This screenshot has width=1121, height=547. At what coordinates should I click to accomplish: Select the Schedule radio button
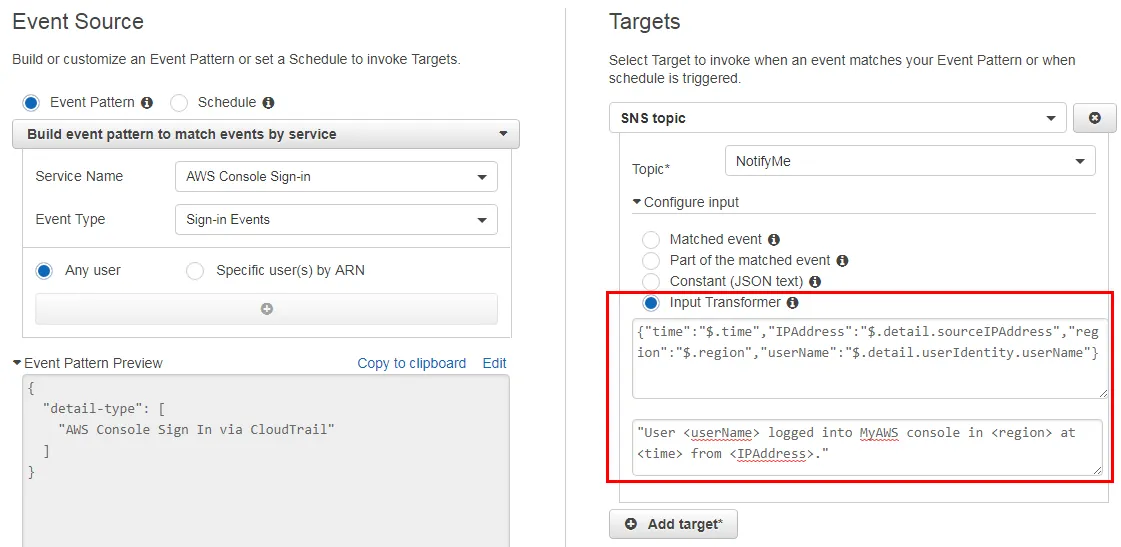click(x=179, y=102)
